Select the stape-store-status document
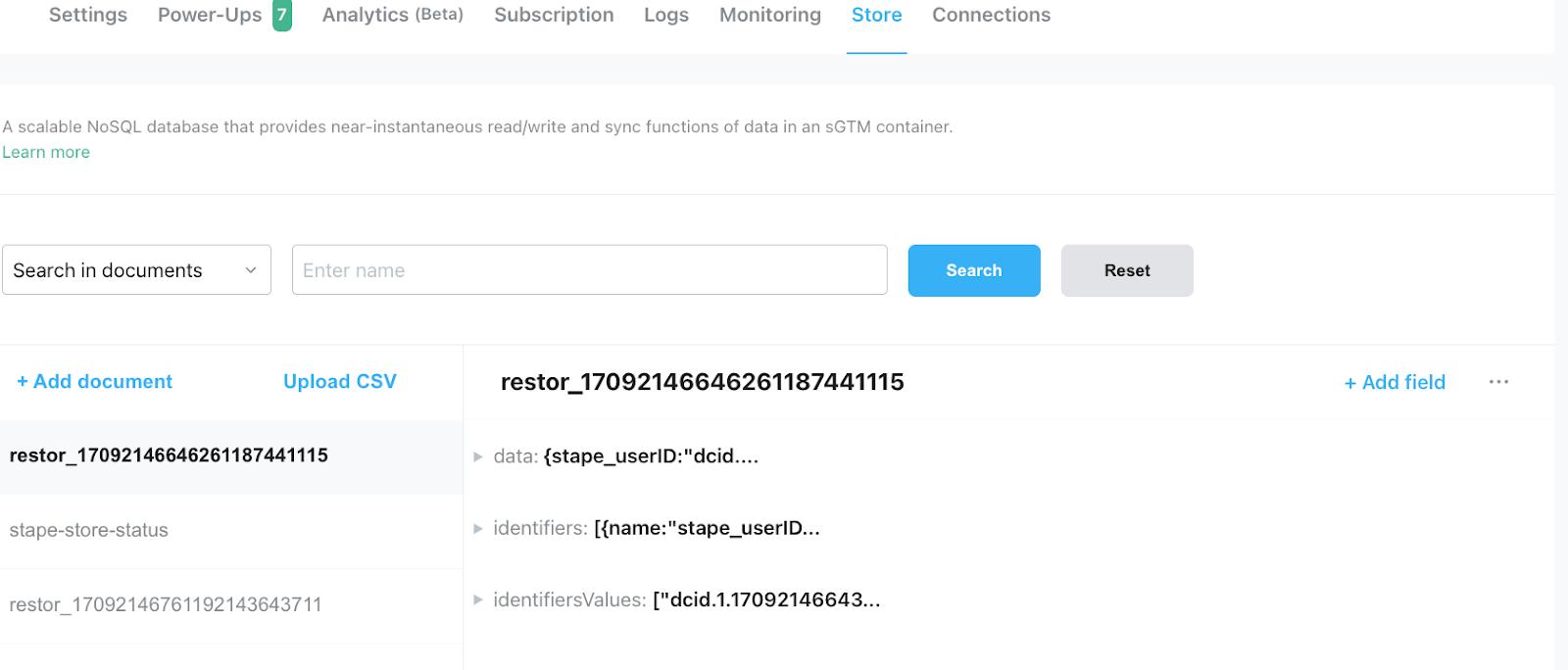This screenshot has width=1568, height=670. click(x=231, y=530)
